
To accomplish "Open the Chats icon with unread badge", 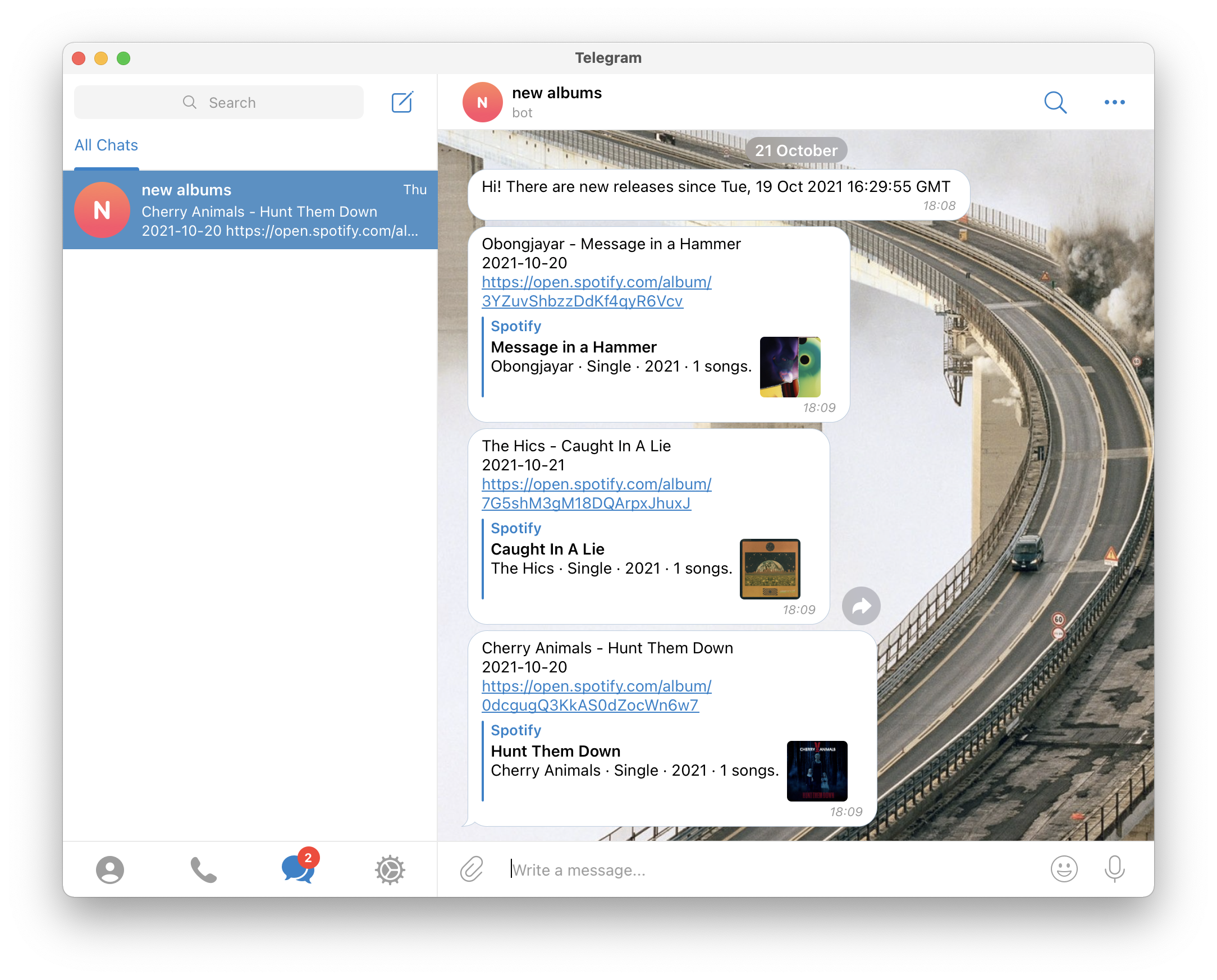I will (x=298, y=869).
